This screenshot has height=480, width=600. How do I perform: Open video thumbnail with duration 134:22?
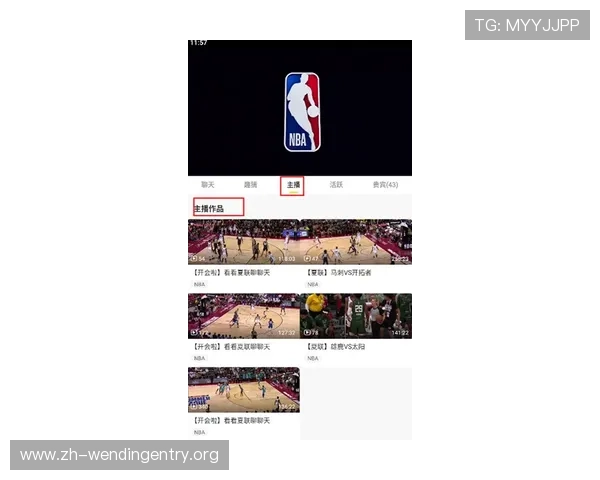pos(243,390)
